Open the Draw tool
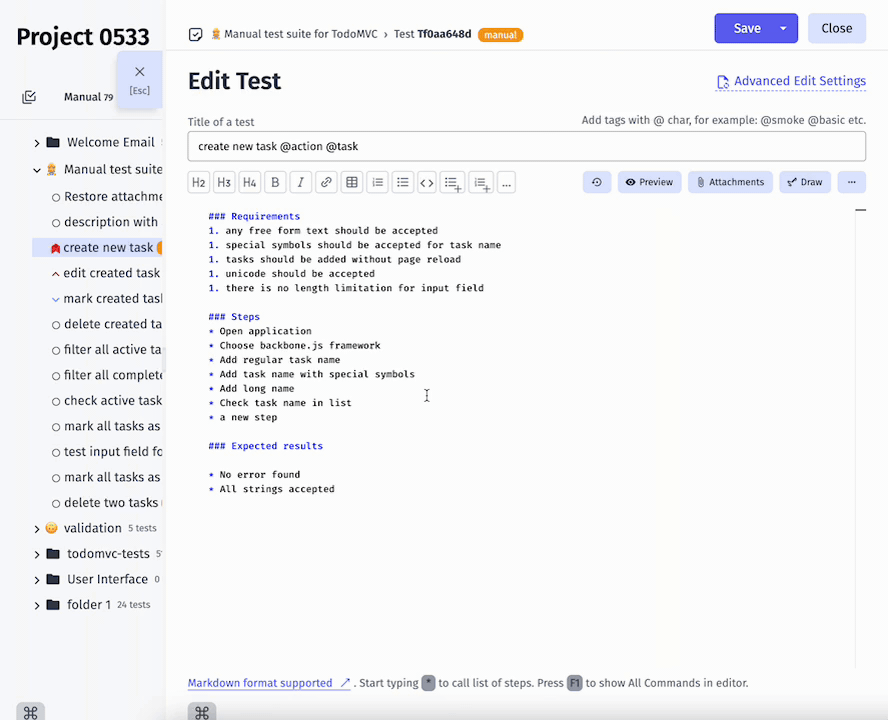Screen dimensions: 888x720 805,182
